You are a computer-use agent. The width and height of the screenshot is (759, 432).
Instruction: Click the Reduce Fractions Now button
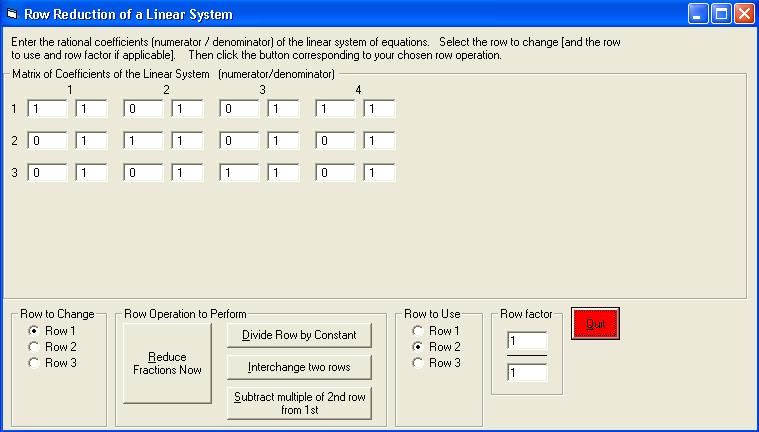(167, 363)
